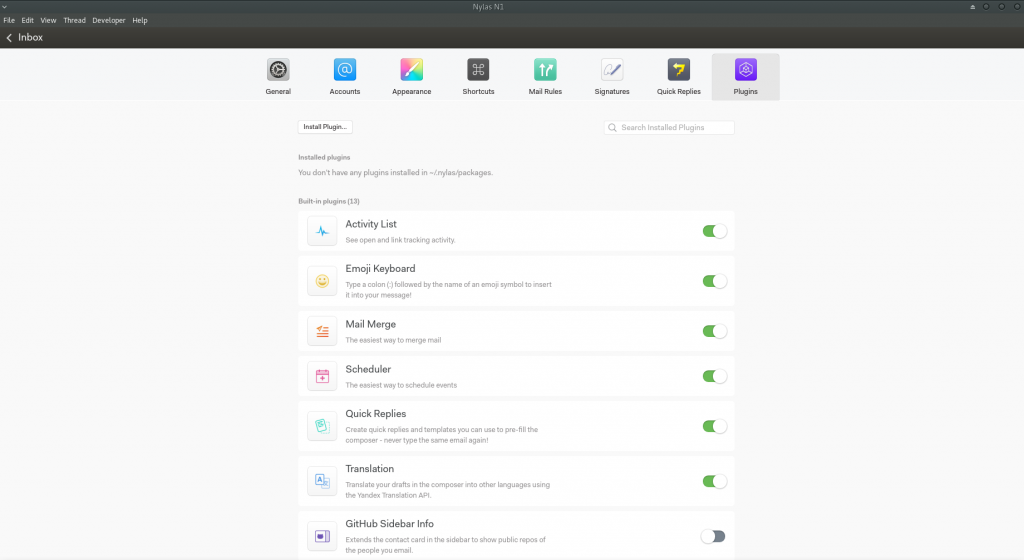Disable the Translation plugin toggle
The width and height of the screenshot is (1024, 560).
pyautogui.click(x=714, y=482)
